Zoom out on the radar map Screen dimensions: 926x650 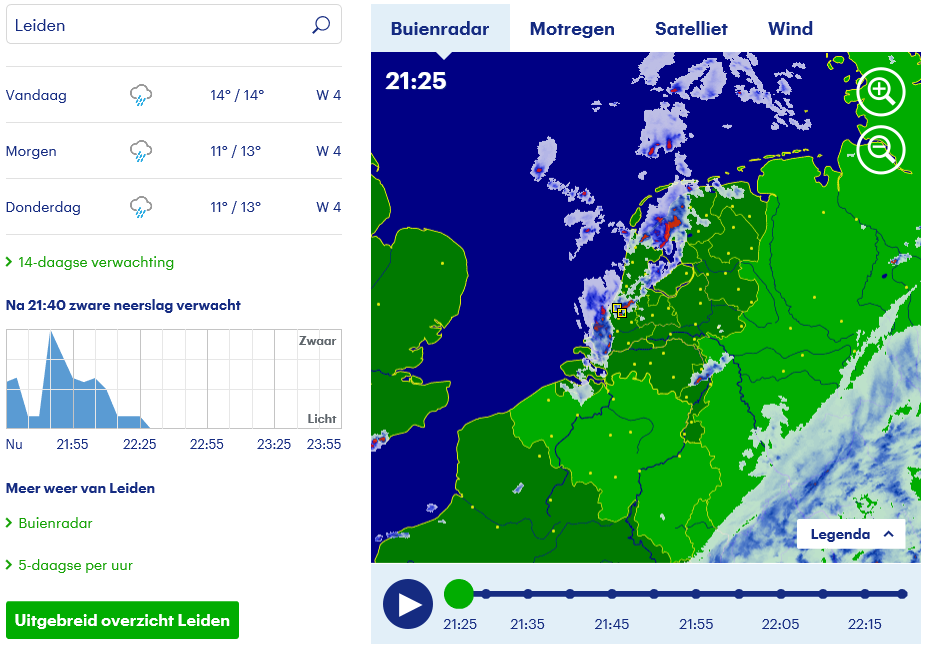(881, 150)
